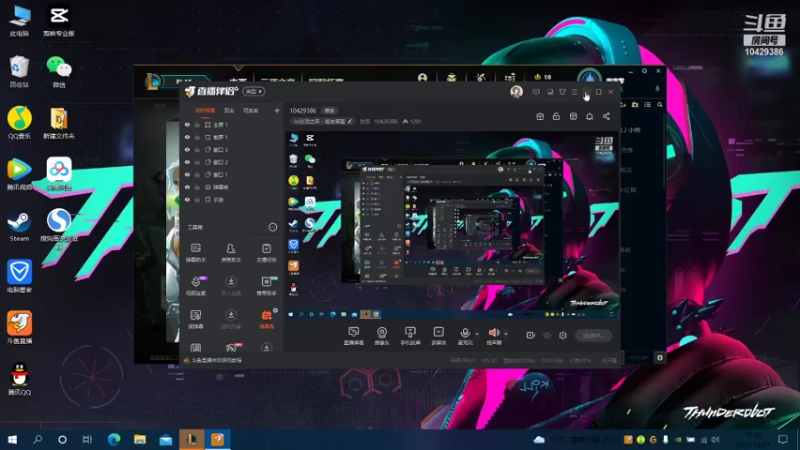Open the orange highlighted toolbox tool

click(x=266, y=318)
